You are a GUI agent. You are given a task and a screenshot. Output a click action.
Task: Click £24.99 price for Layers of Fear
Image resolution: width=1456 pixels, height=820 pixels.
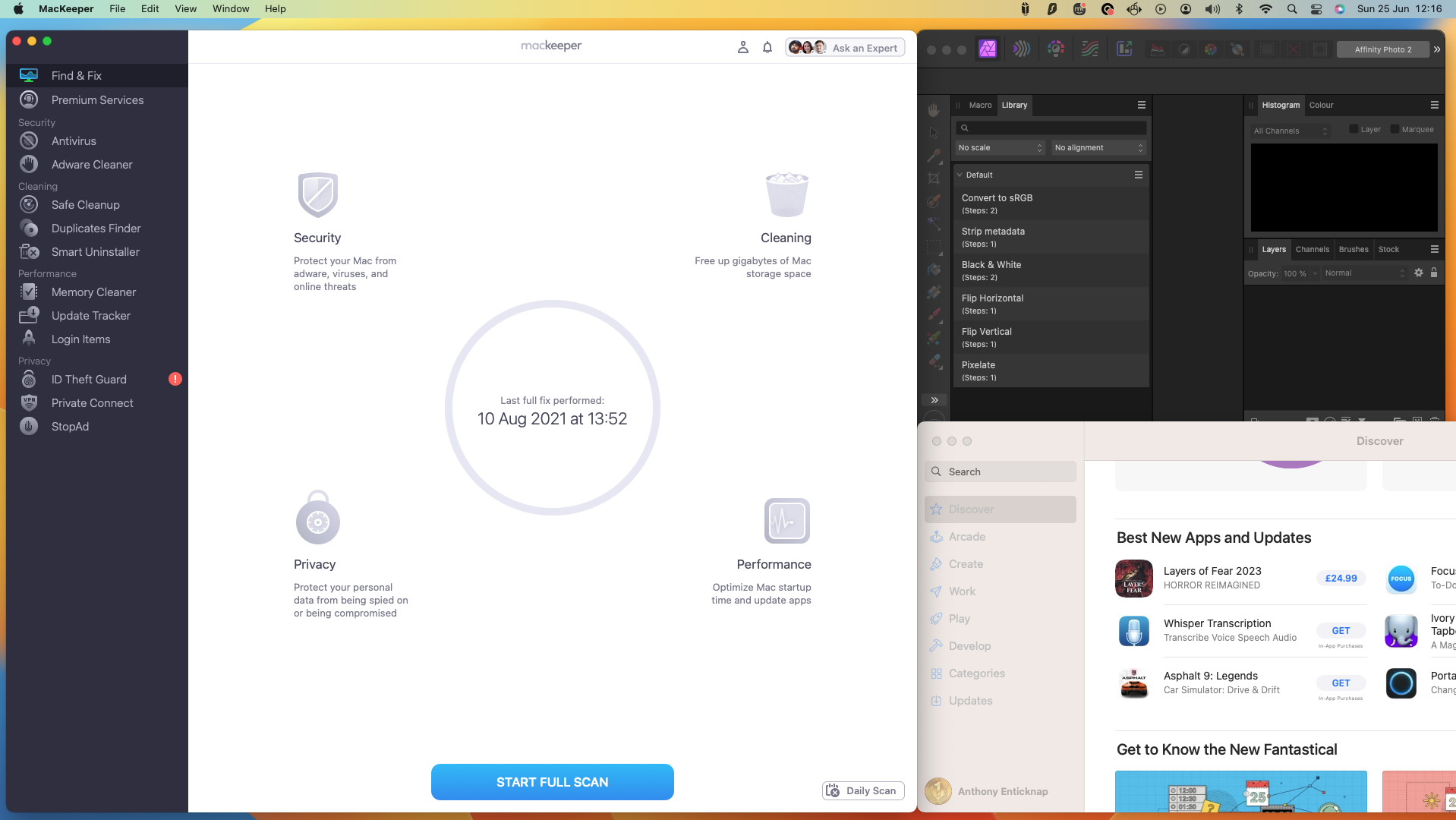(x=1341, y=579)
